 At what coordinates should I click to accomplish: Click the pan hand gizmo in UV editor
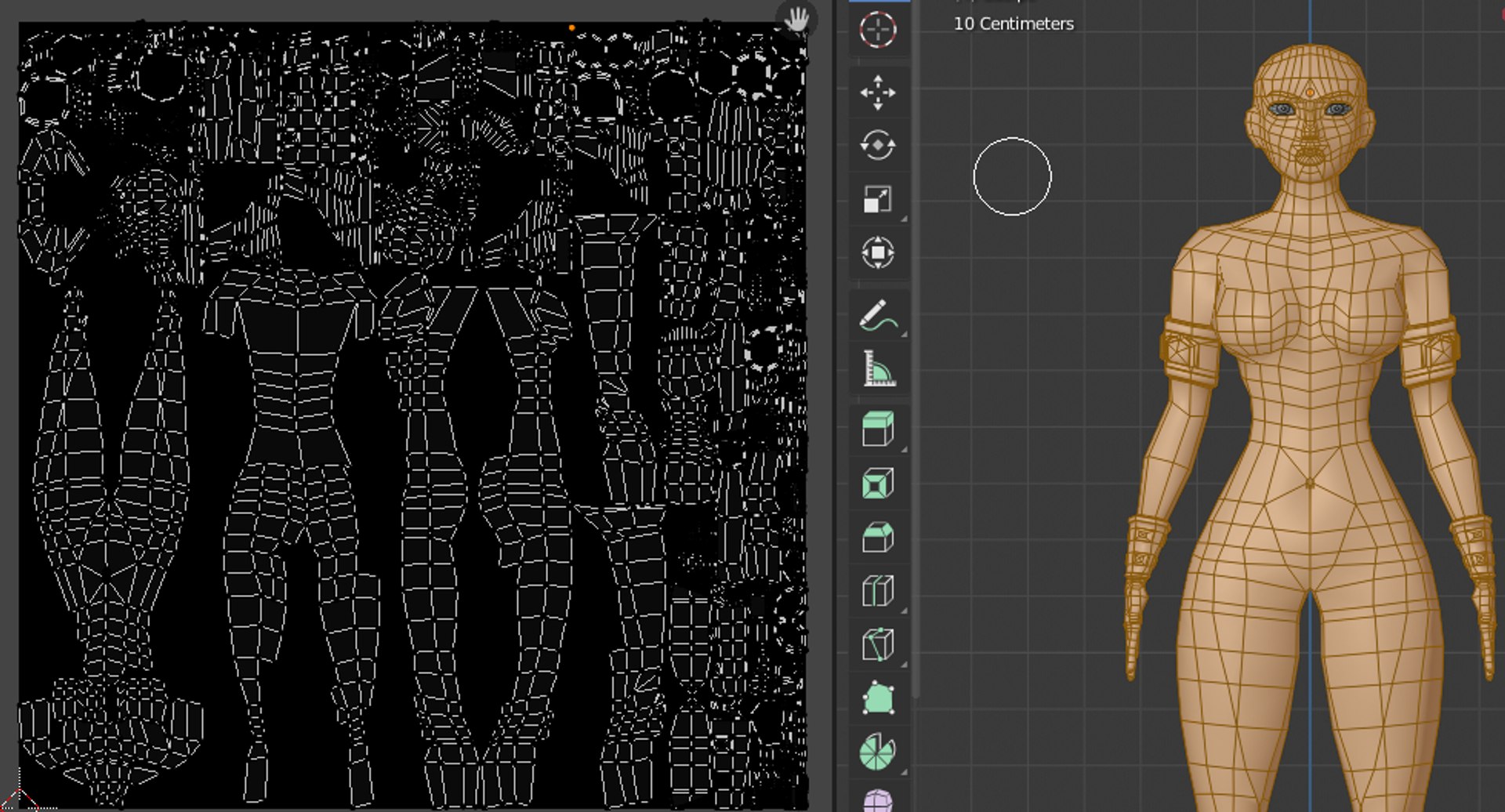pyautogui.click(x=796, y=19)
